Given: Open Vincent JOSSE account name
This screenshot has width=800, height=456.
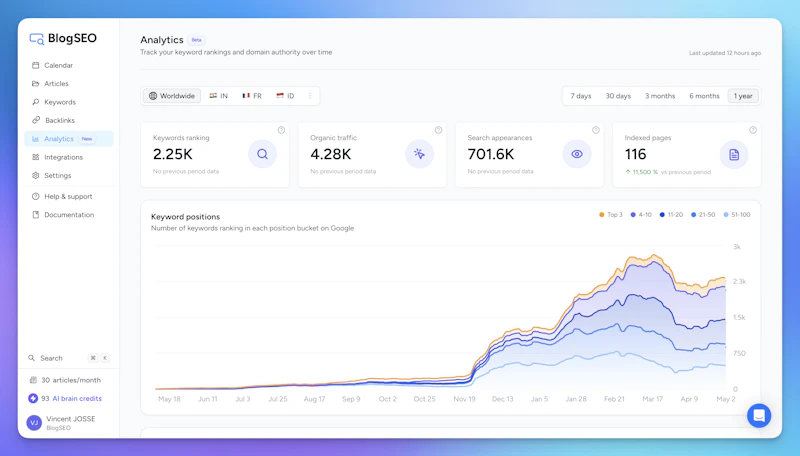Looking at the screenshot, I should [70, 419].
